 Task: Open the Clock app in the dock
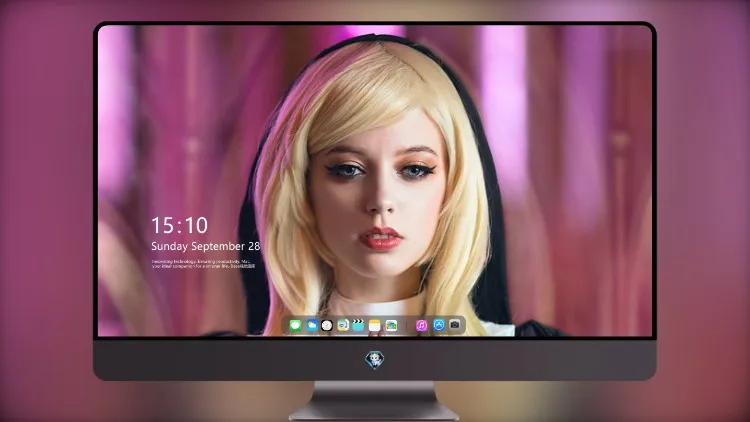click(327, 326)
